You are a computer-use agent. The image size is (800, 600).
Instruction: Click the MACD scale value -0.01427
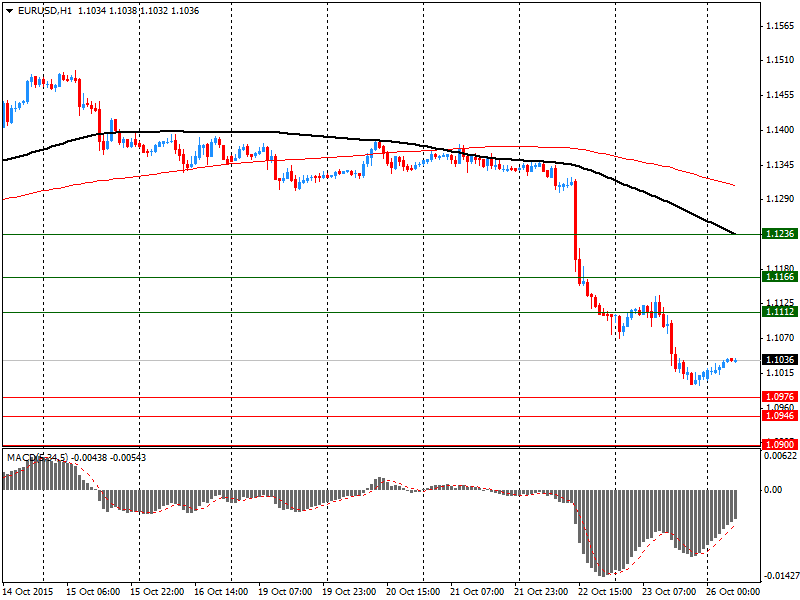780,576
